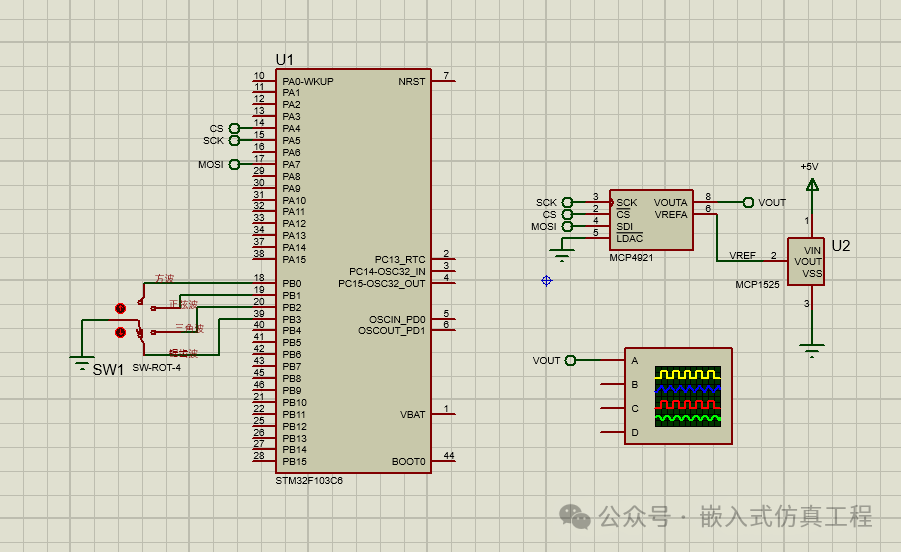Click the VBAT pin label
The height and width of the screenshot is (552, 901).
pos(413,415)
